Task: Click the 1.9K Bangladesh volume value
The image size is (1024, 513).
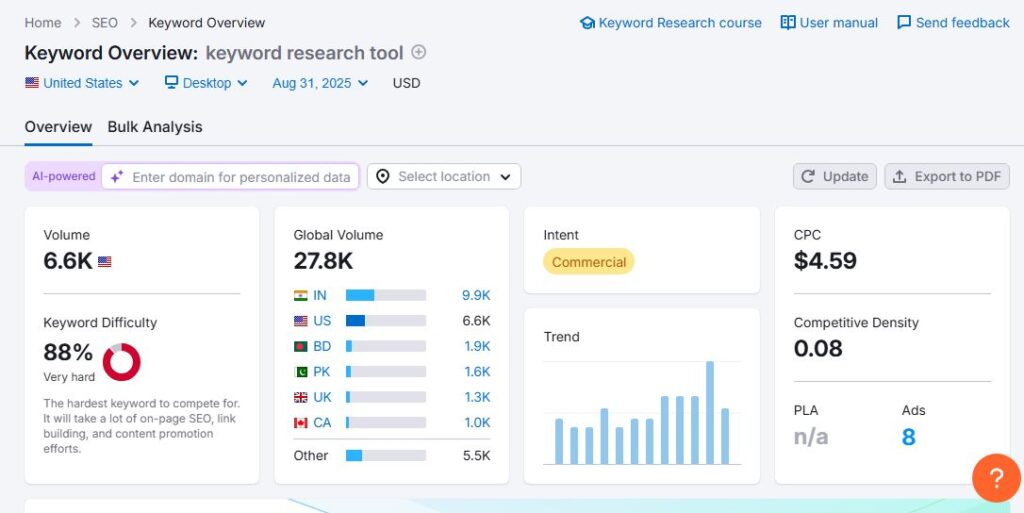Action: tap(477, 347)
